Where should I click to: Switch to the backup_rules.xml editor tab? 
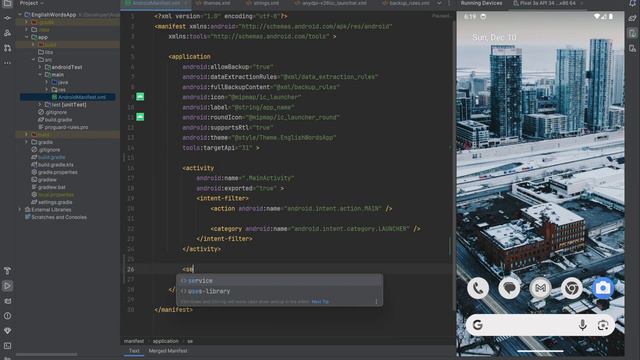pyautogui.click(x=406, y=3)
